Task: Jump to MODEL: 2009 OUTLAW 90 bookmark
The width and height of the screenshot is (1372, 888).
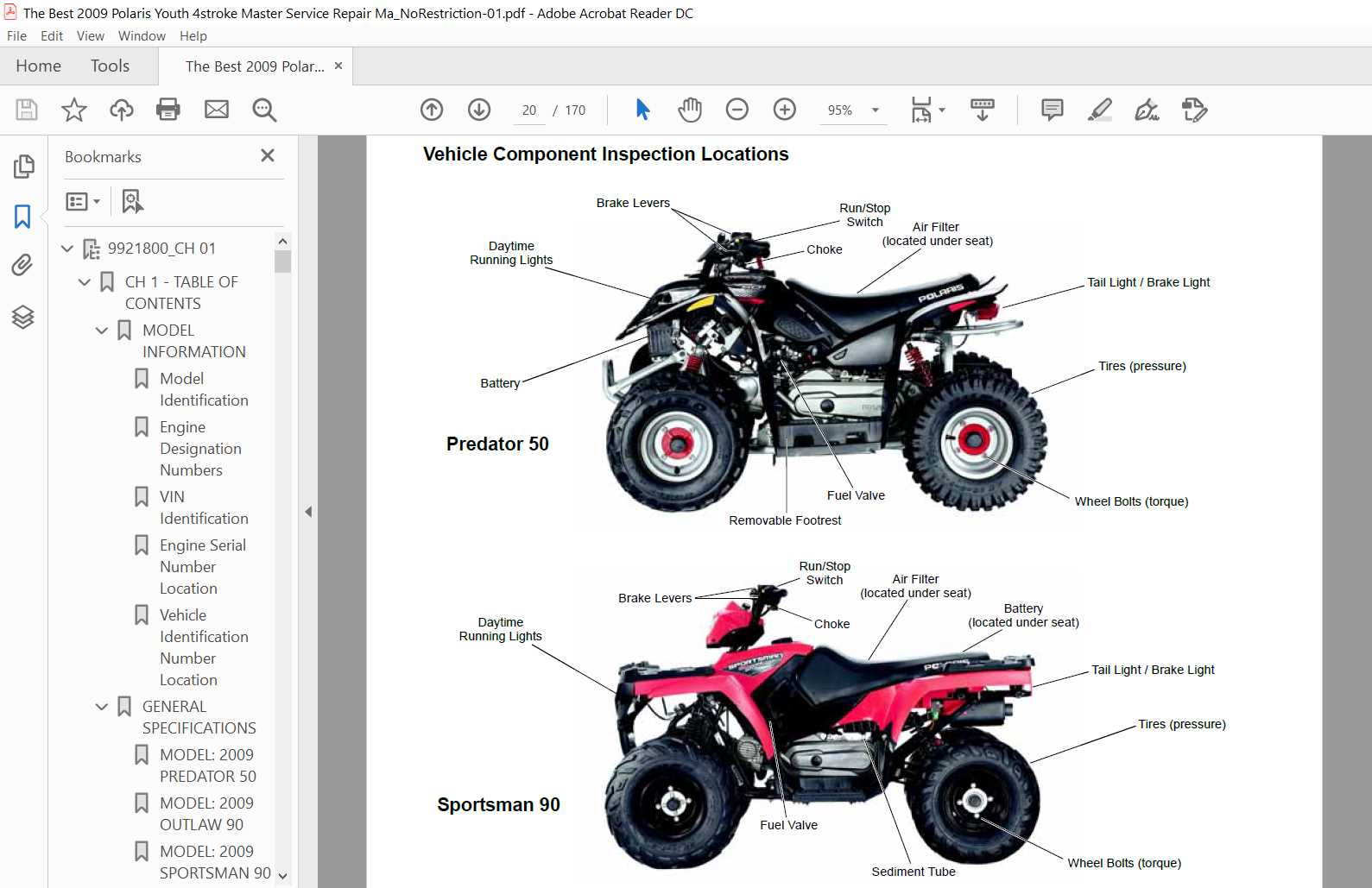Action: 206,814
